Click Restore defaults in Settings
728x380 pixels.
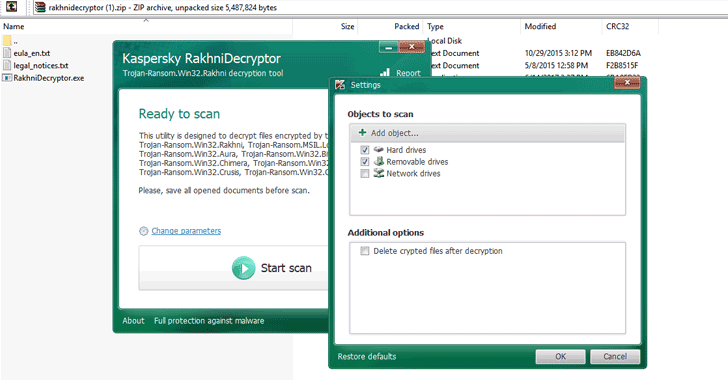367,356
